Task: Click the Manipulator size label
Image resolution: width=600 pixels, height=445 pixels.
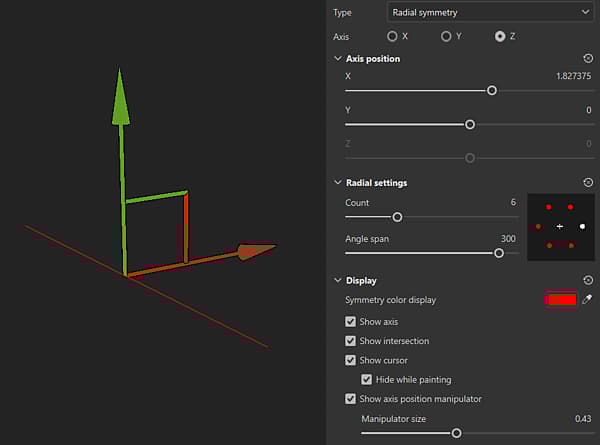Action: 393,419
